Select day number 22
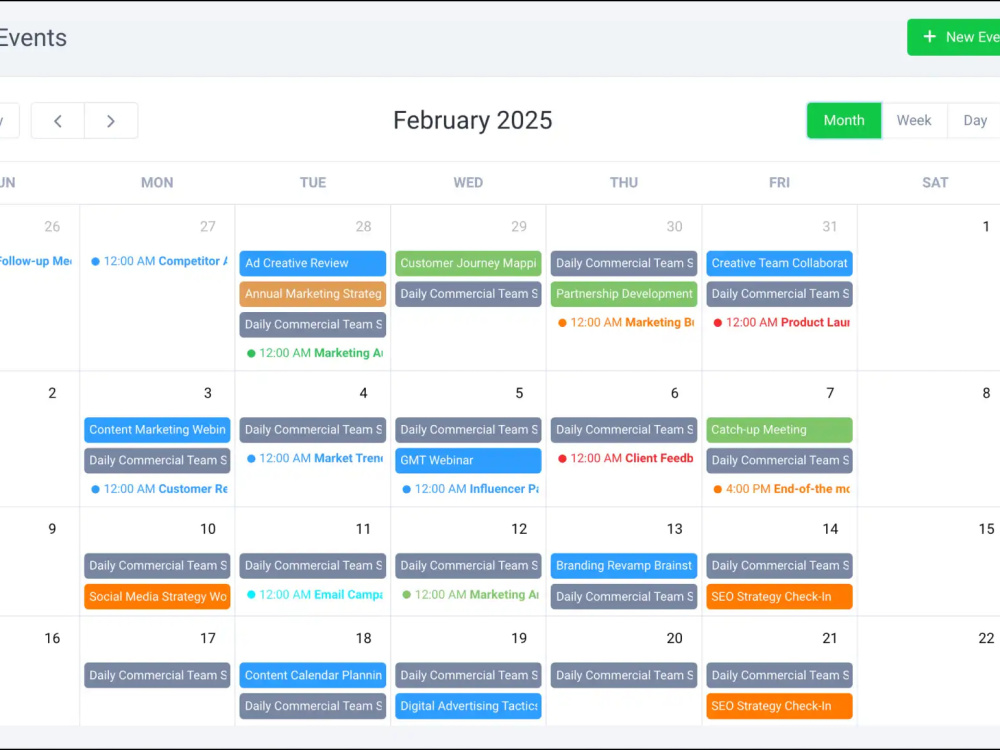This screenshot has height=750, width=1000. point(986,638)
